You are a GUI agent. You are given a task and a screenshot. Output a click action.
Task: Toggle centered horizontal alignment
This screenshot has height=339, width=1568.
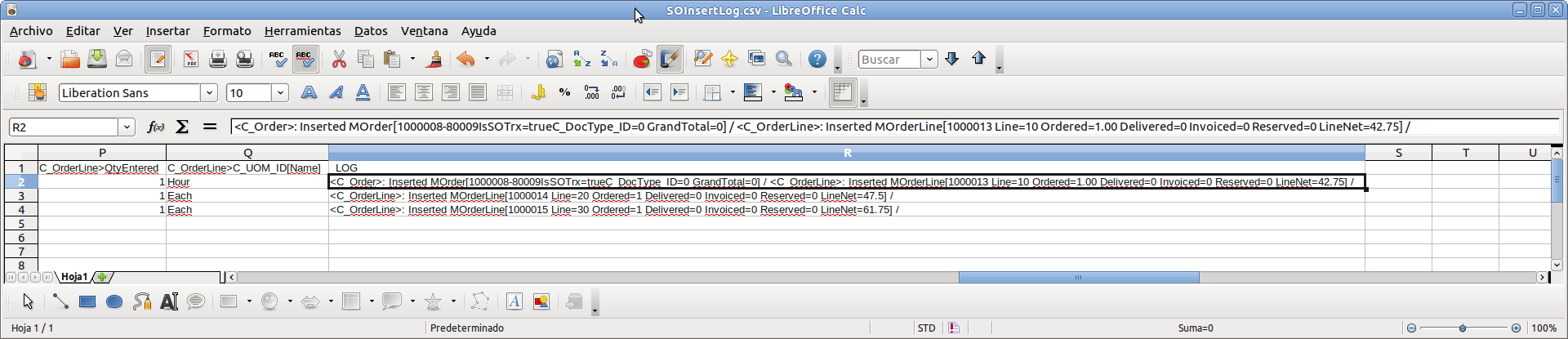pyautogui.click(x=424, y=92)
